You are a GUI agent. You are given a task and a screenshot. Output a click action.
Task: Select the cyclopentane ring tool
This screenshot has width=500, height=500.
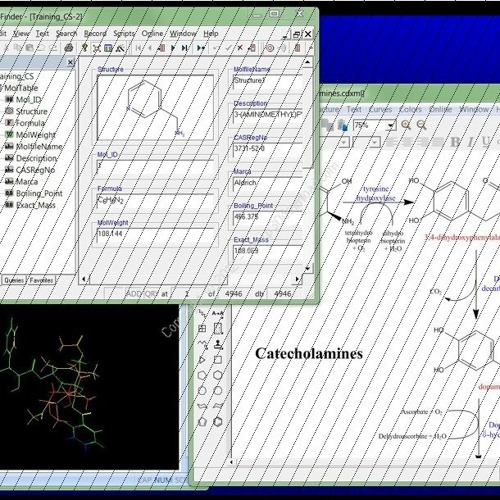tap(202, 375)
